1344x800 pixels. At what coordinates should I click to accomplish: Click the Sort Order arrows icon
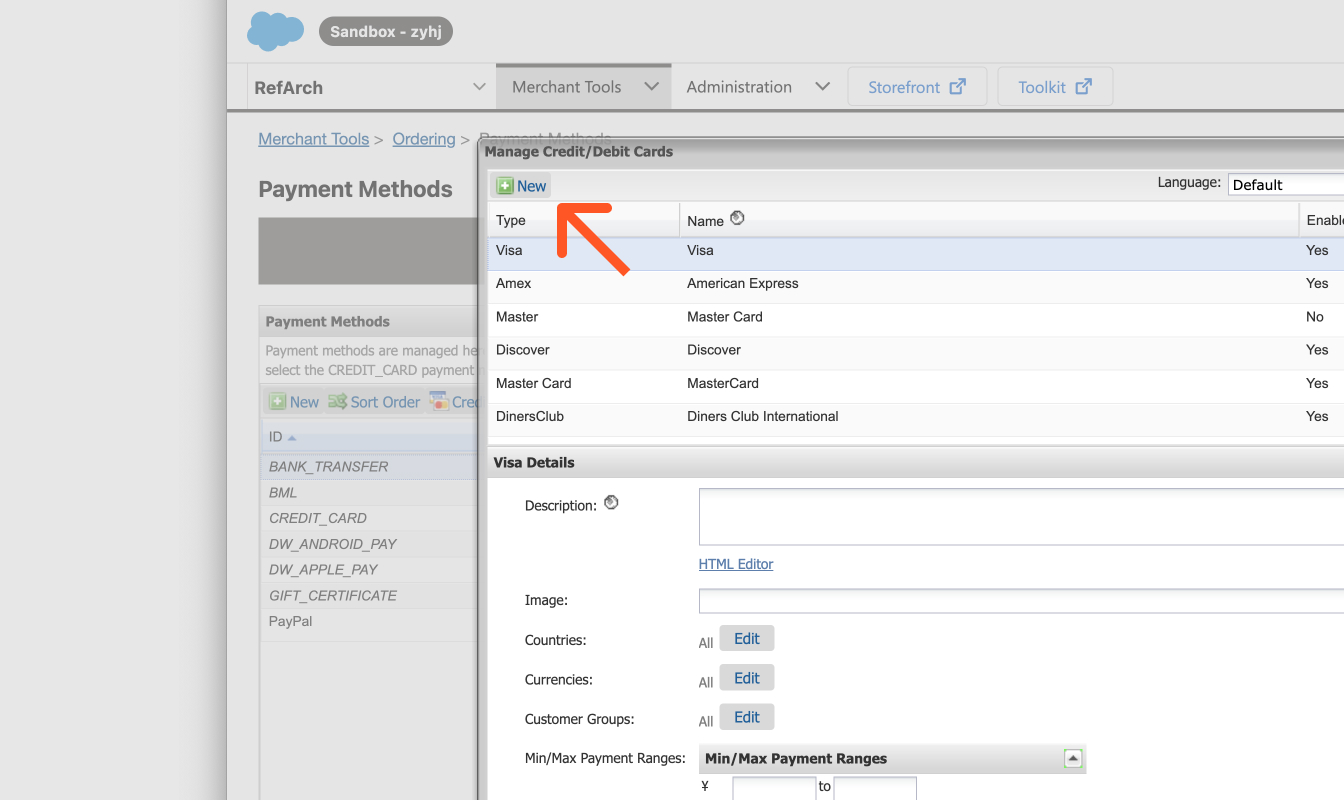(337, 402)
